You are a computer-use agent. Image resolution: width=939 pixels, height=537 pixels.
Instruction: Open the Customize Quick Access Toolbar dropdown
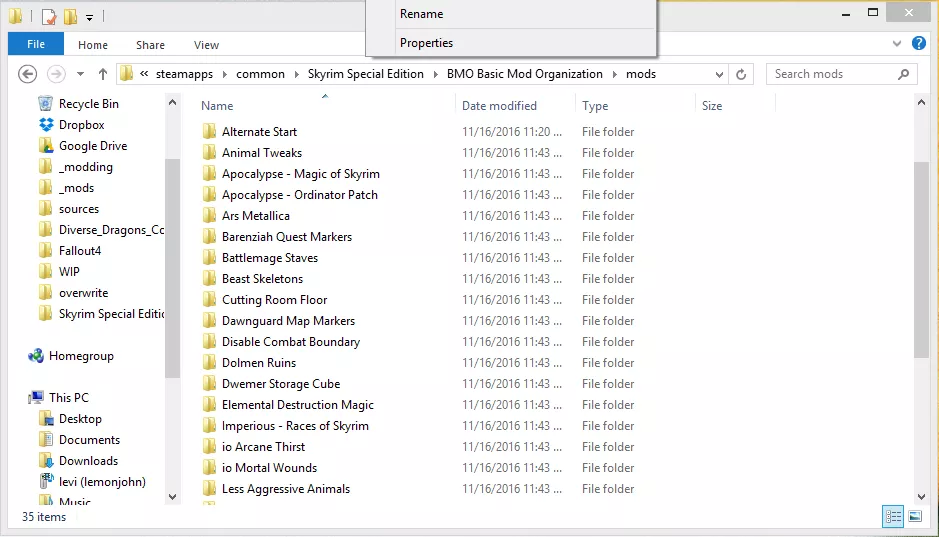click(89, 17)
